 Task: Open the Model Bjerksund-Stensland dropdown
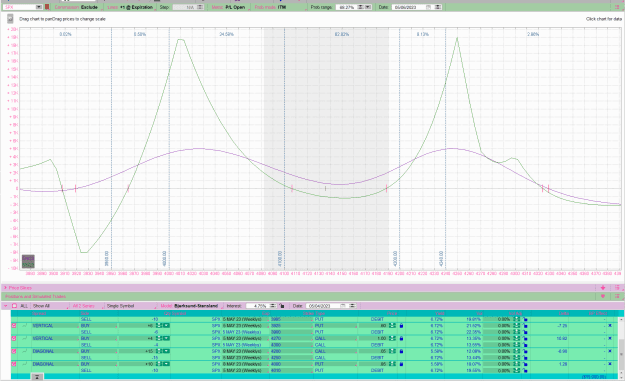190,306
